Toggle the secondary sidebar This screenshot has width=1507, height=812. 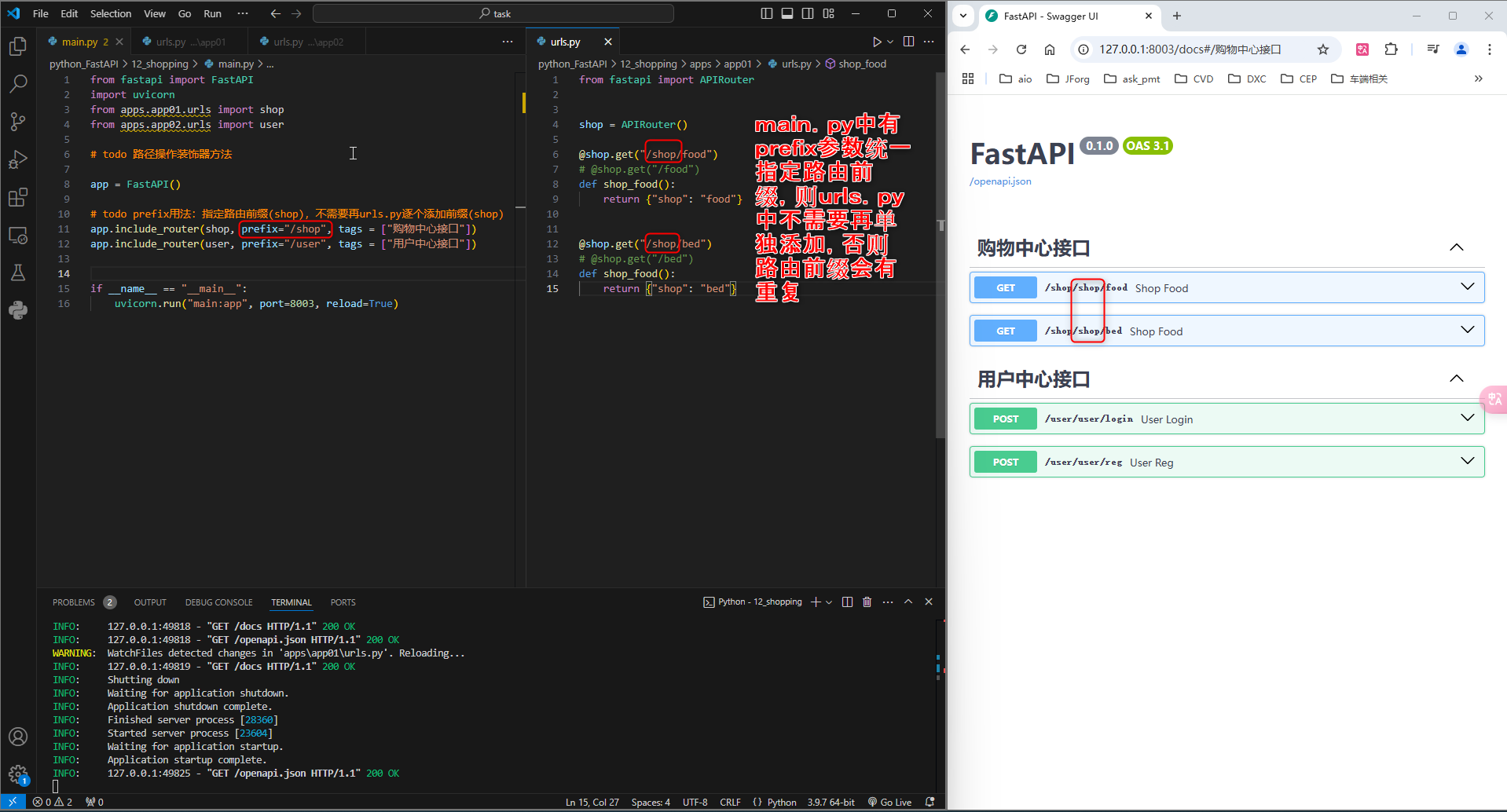(x=807, y=13)
